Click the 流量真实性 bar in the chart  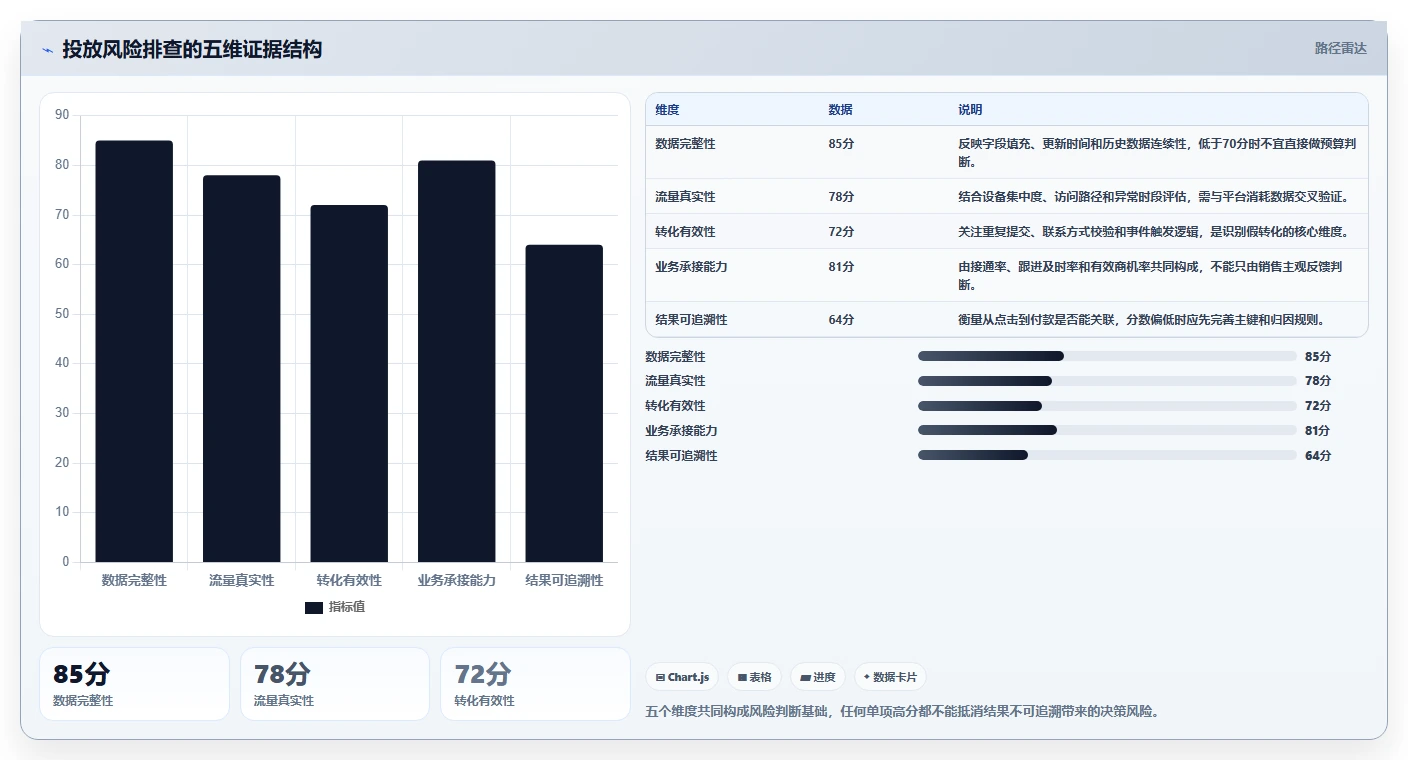(x=241, y=369)
